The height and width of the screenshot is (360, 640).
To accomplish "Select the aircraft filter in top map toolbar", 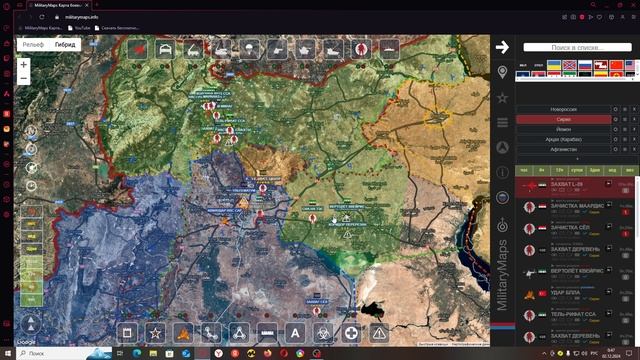I will tap(138, 50).
